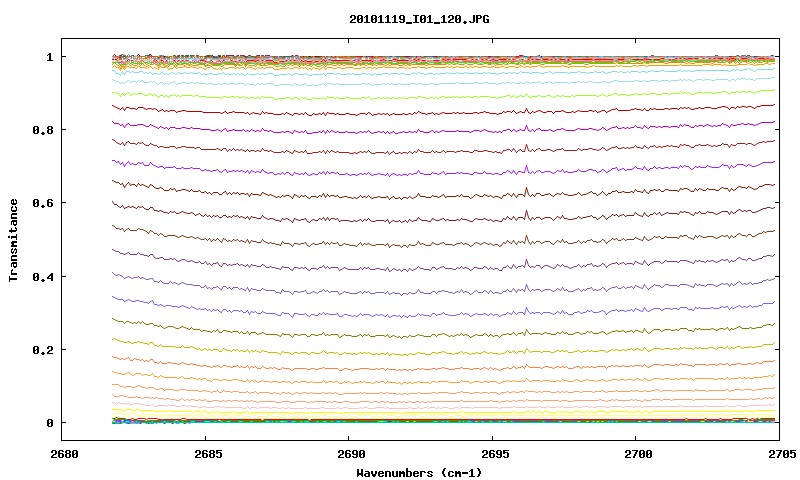Click the x-axis tick label 2690
The height and width of the screenshot is (480, 800).
(352, 454)
